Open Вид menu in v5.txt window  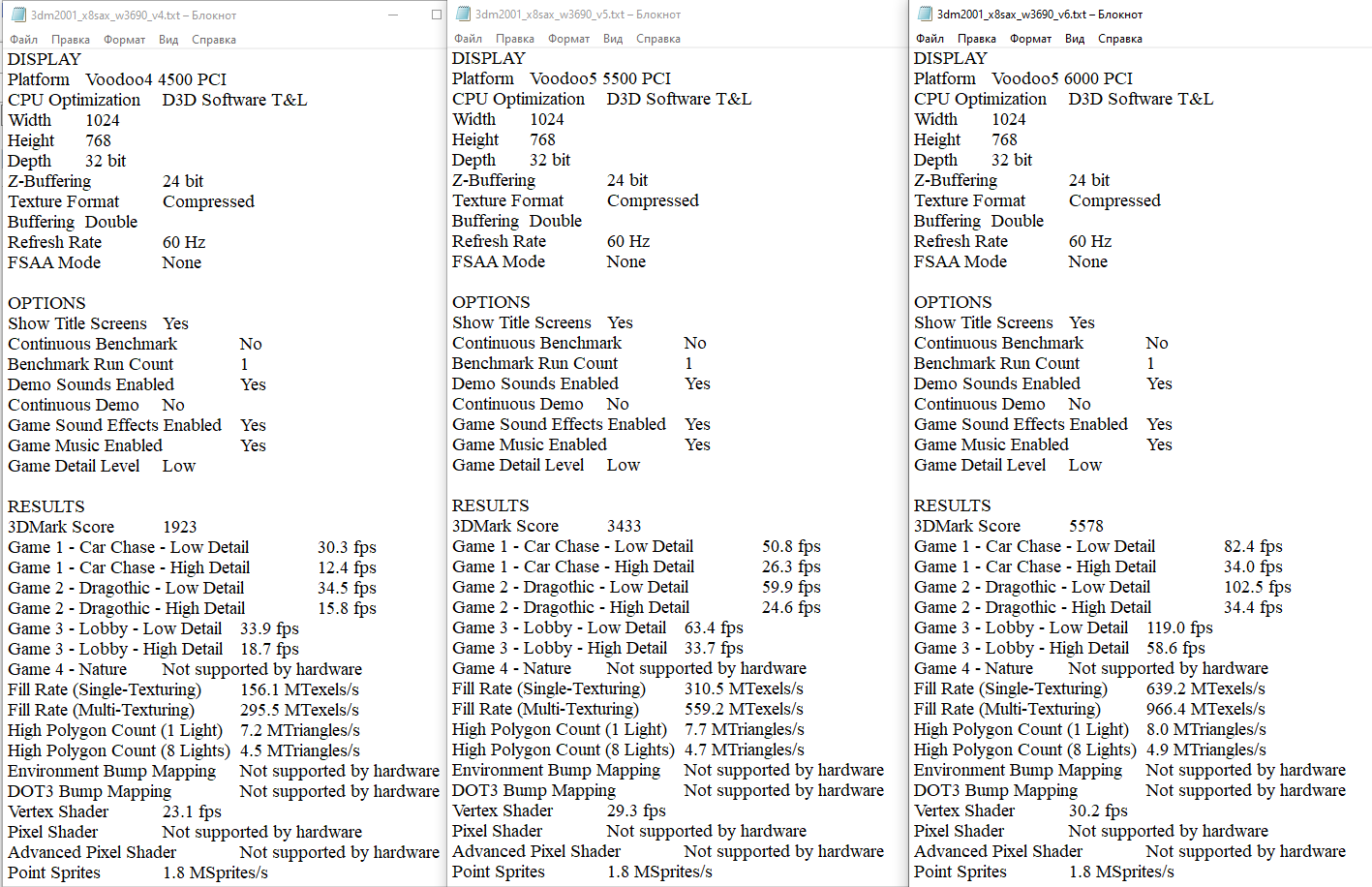[x=613, y=39]
